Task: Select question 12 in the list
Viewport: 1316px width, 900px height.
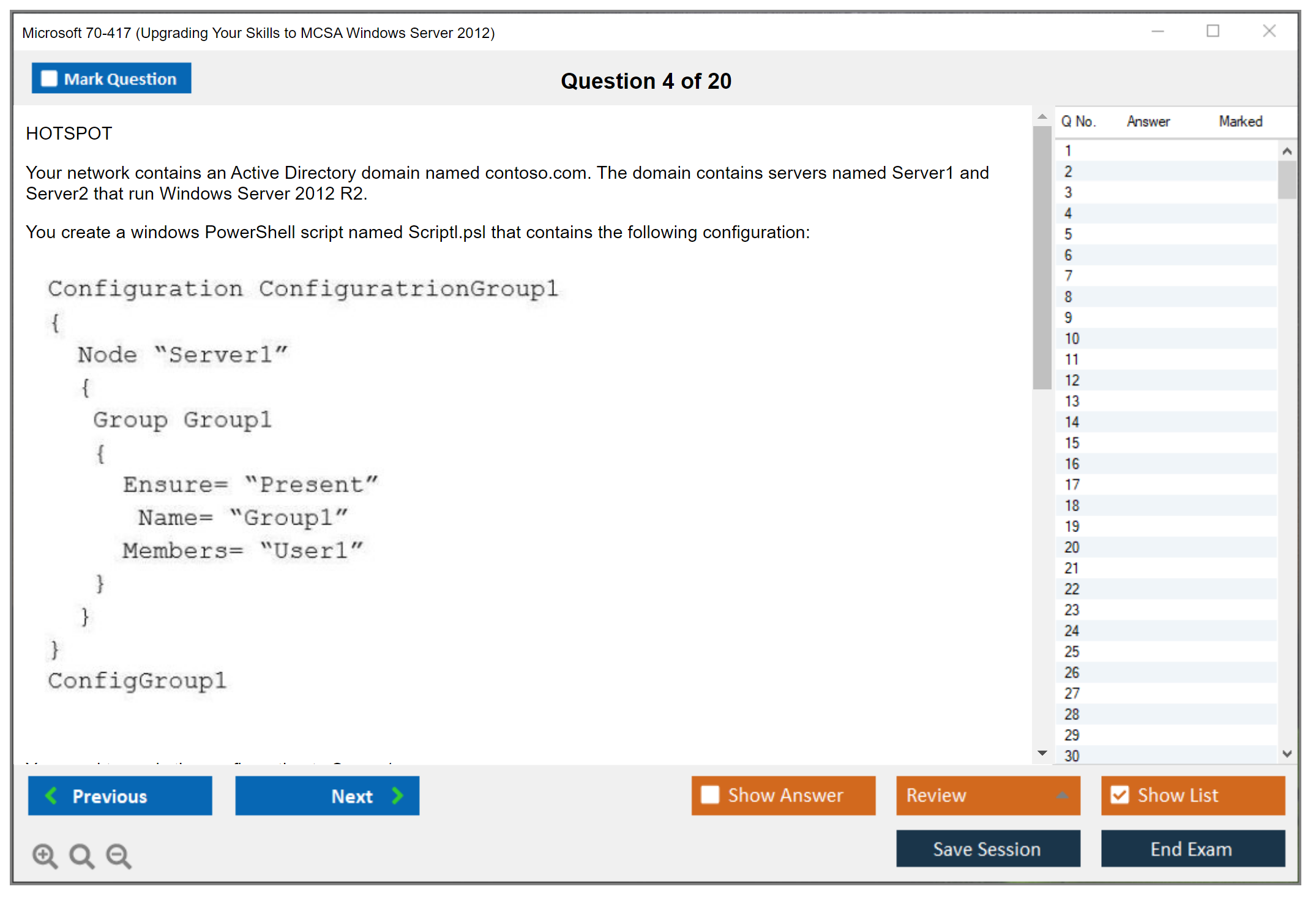Action: [1072, 380]
